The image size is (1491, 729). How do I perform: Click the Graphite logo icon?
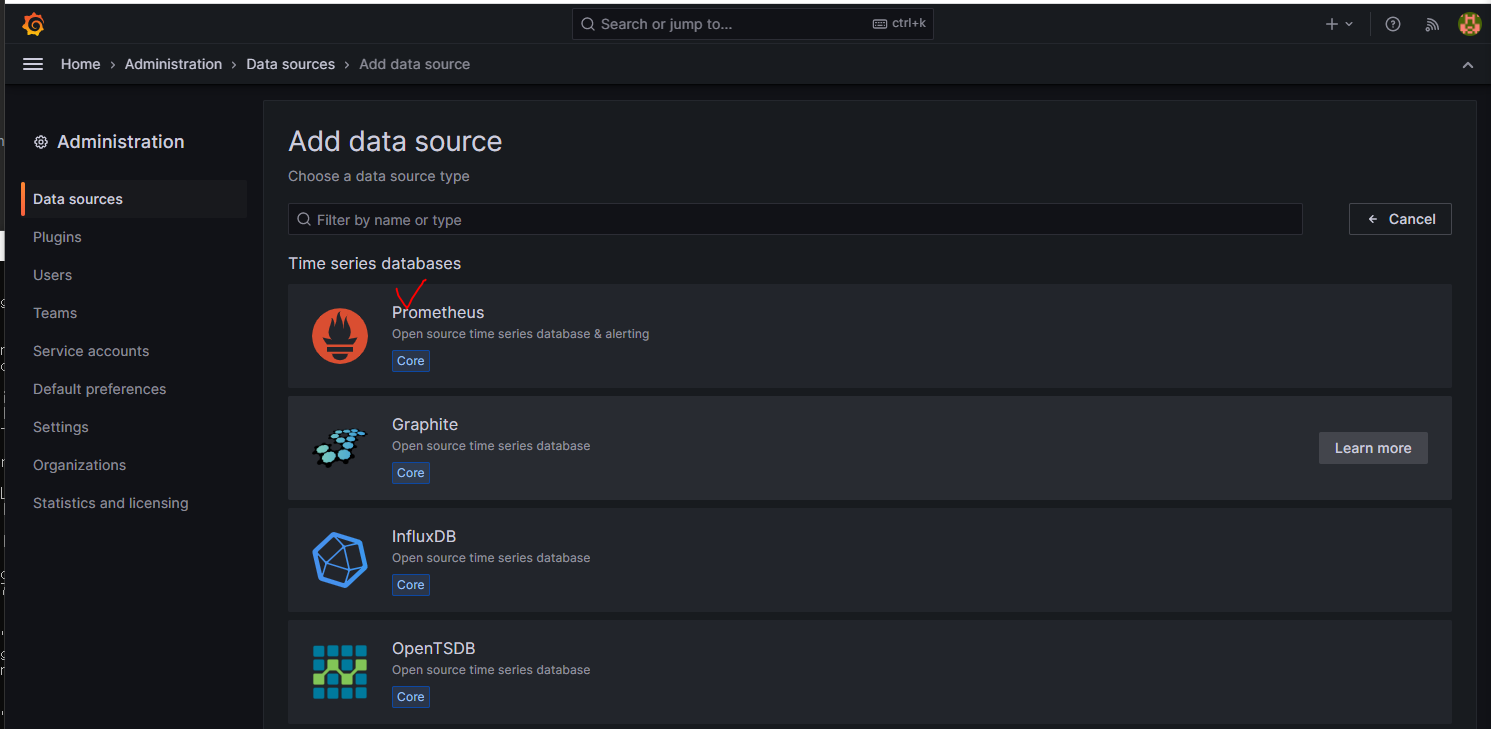(x=340, y=448)
